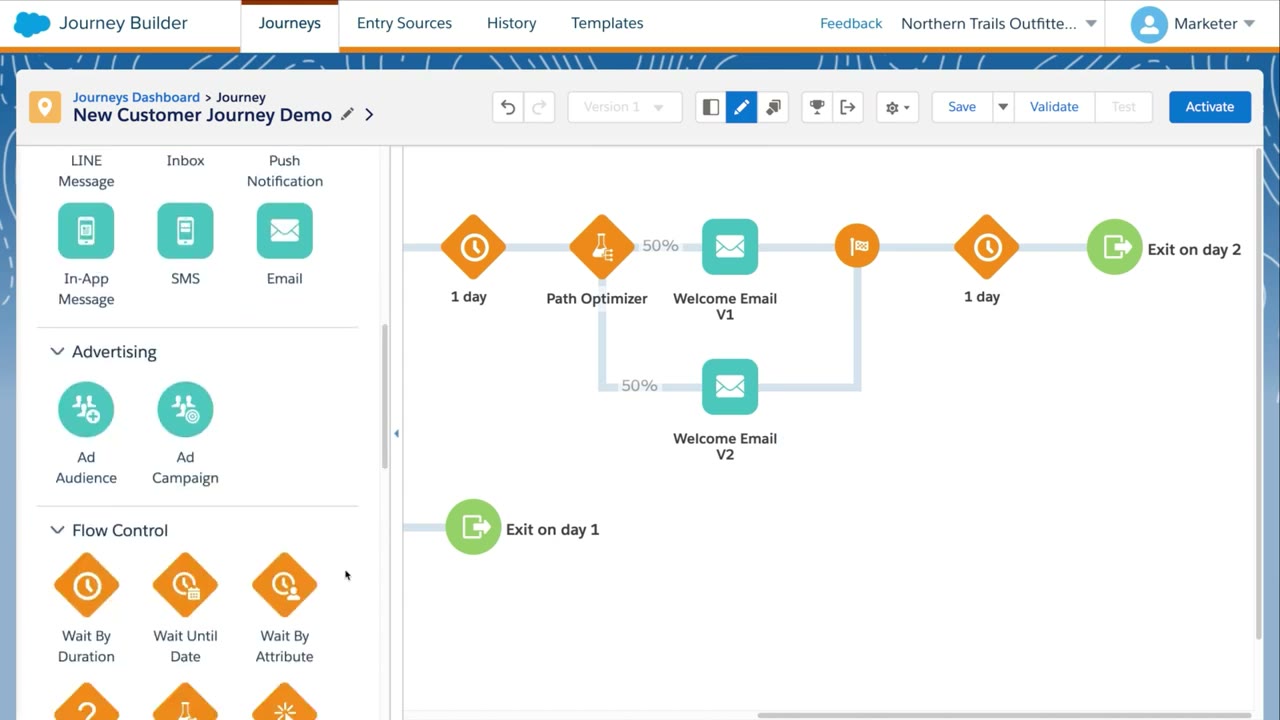
Task: Click the join flag node on canvas
Action: 857,246
